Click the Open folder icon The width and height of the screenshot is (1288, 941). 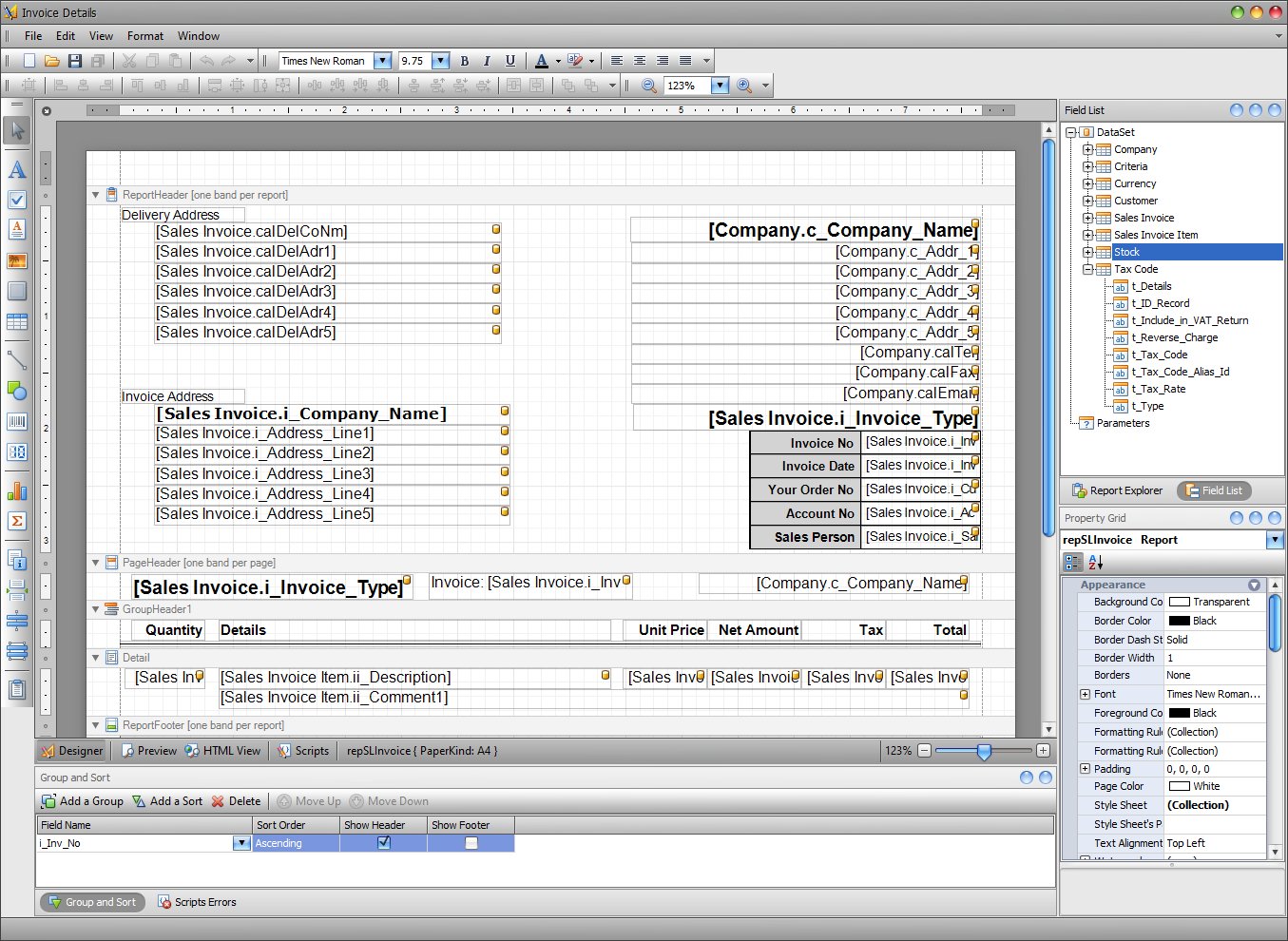click(x=51, y=61)
